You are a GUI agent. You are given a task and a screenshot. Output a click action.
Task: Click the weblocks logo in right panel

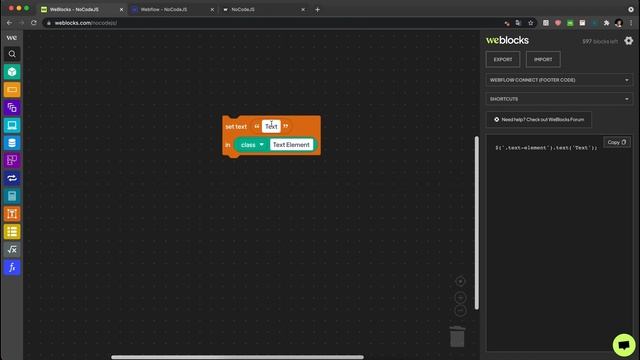pyautogui.click(x=507, y=40)
